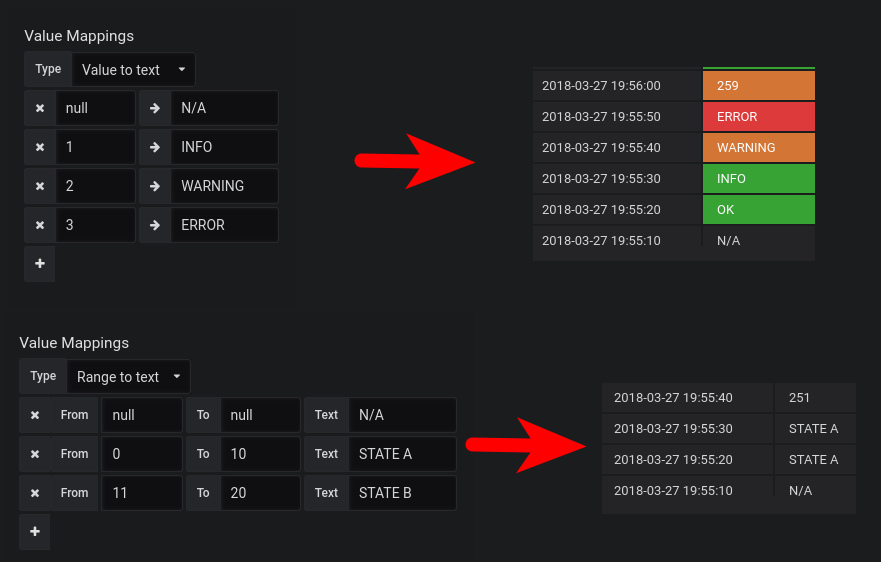Click the From field containing 11
The image size is (881, 562).
[142, 493]
